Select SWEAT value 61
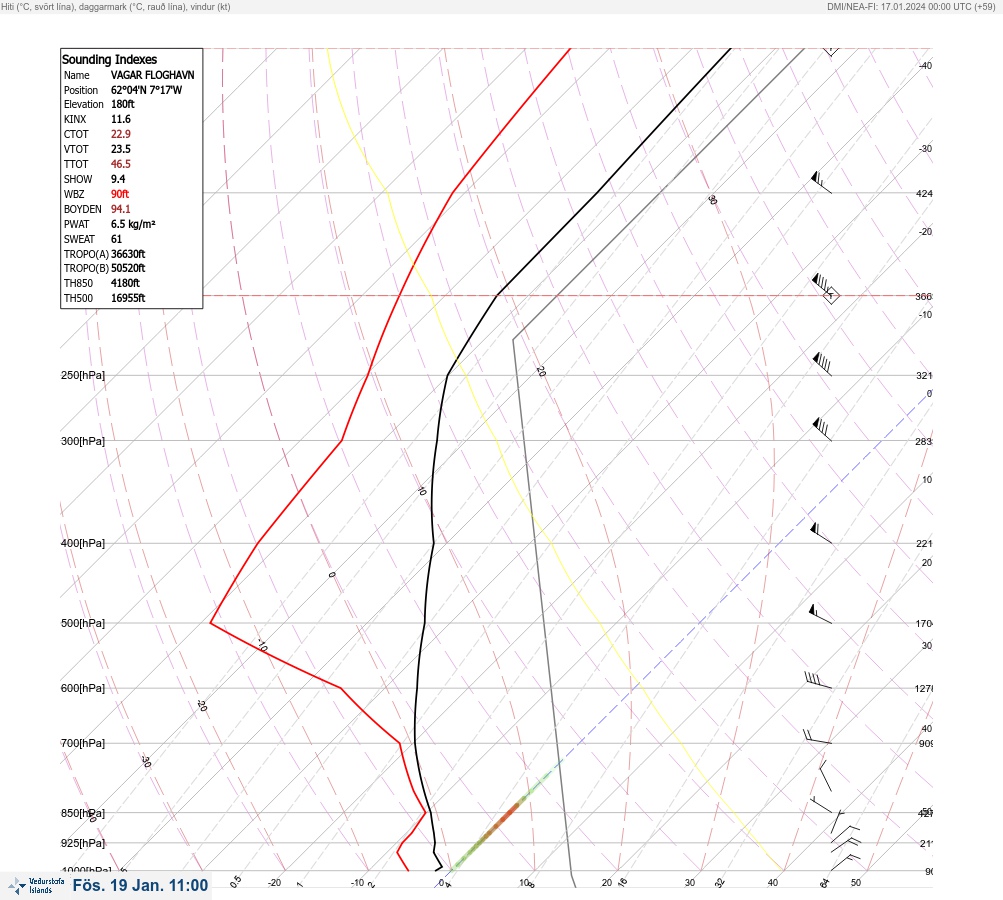Image resolution: width=1003 pixels, height=900 pixels. (116, 239)
